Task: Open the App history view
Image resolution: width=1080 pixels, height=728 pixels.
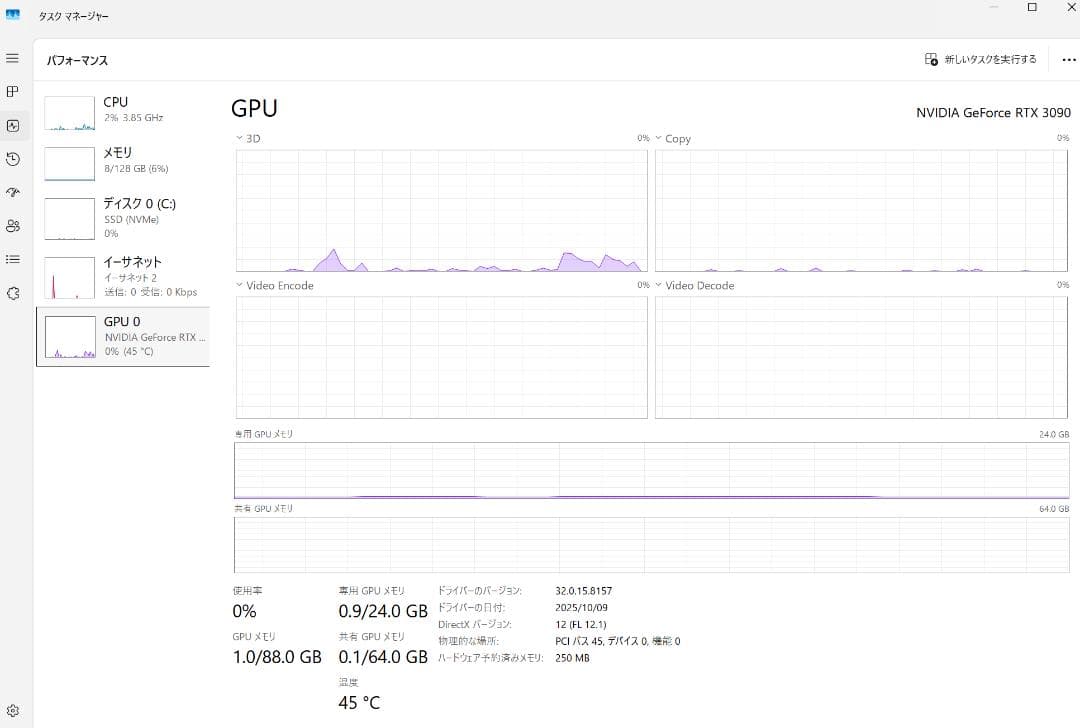Action: [x=12, y=159]
